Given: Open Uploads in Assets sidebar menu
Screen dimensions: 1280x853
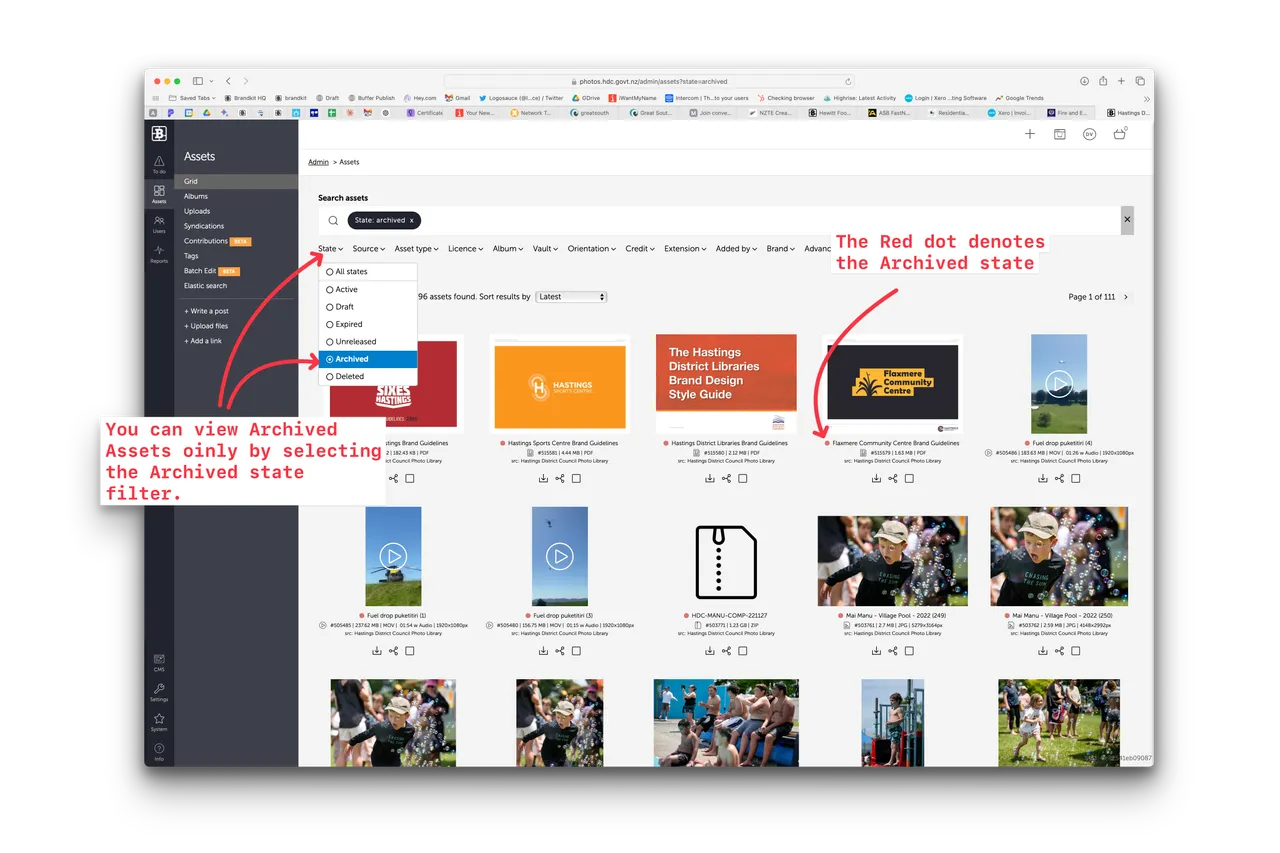Looking at the screenshot, I should coord(197,211).
